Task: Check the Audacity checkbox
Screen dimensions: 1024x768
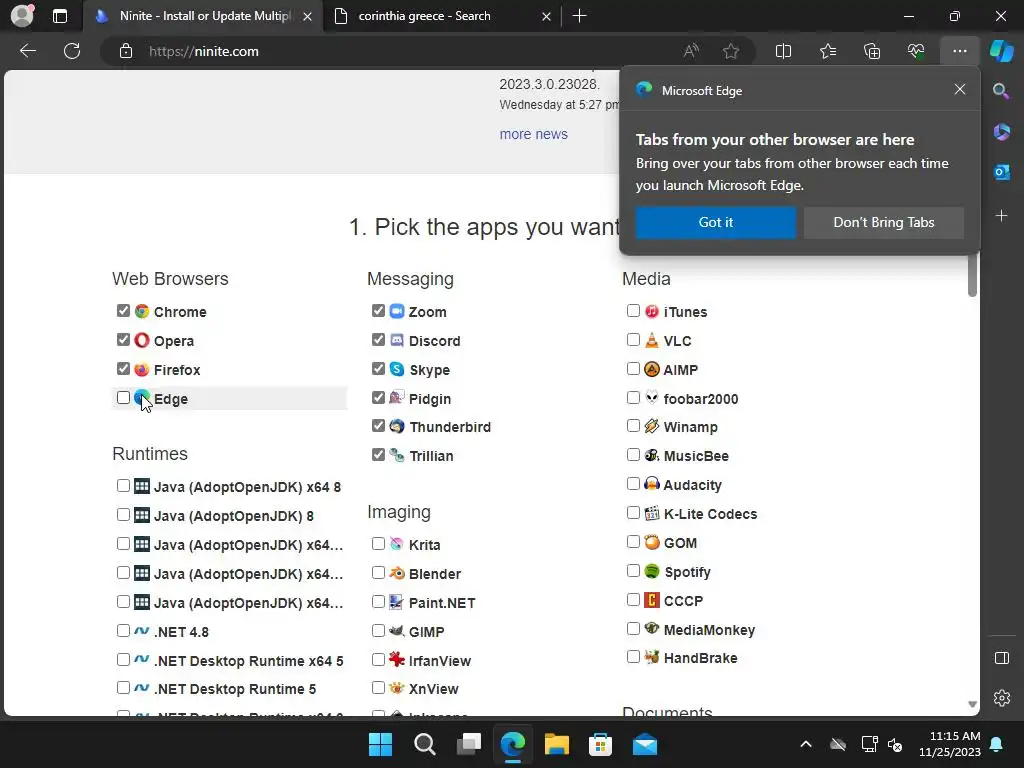Action: click(x=633, y=484)
